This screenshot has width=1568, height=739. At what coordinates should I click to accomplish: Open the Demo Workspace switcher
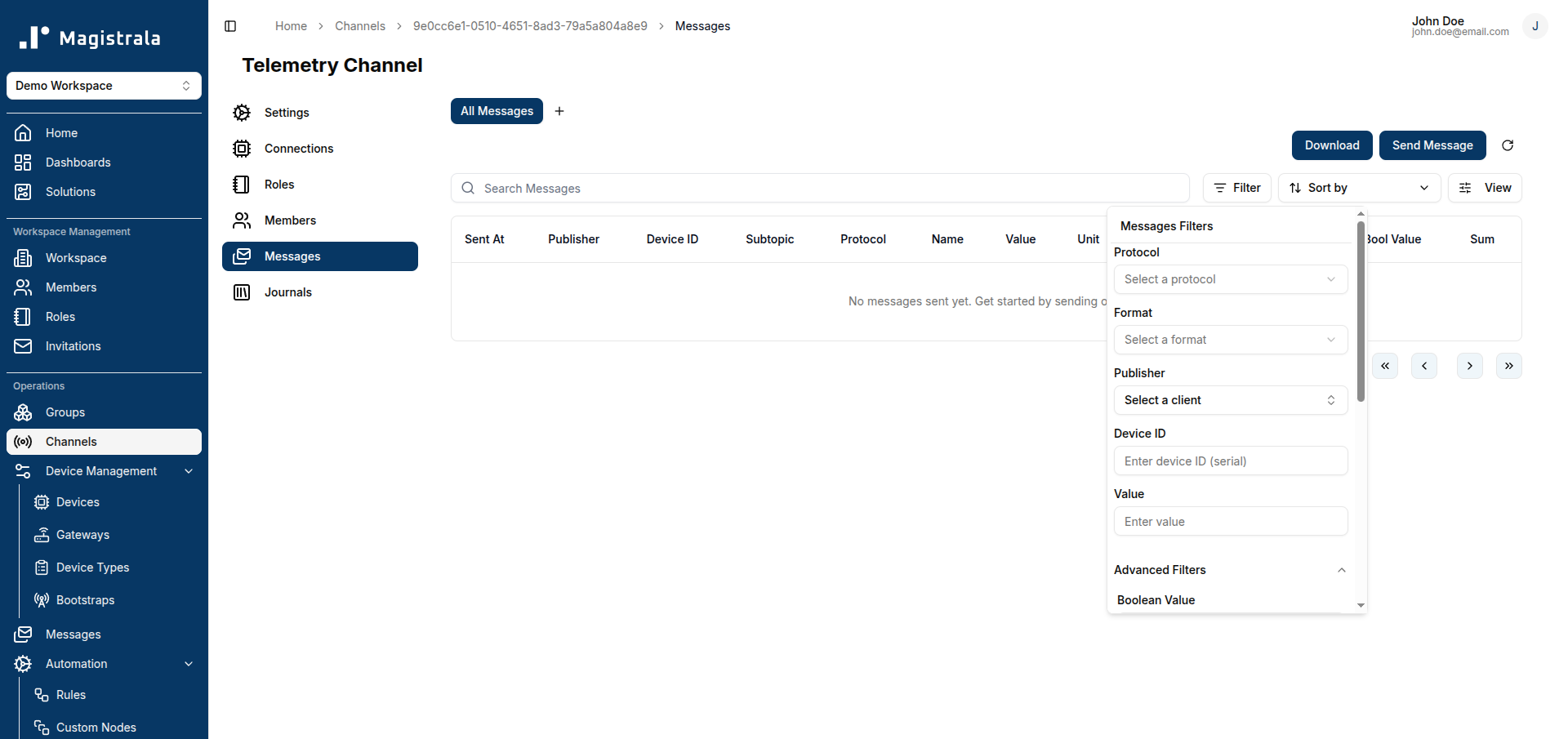tap(104, 86)
